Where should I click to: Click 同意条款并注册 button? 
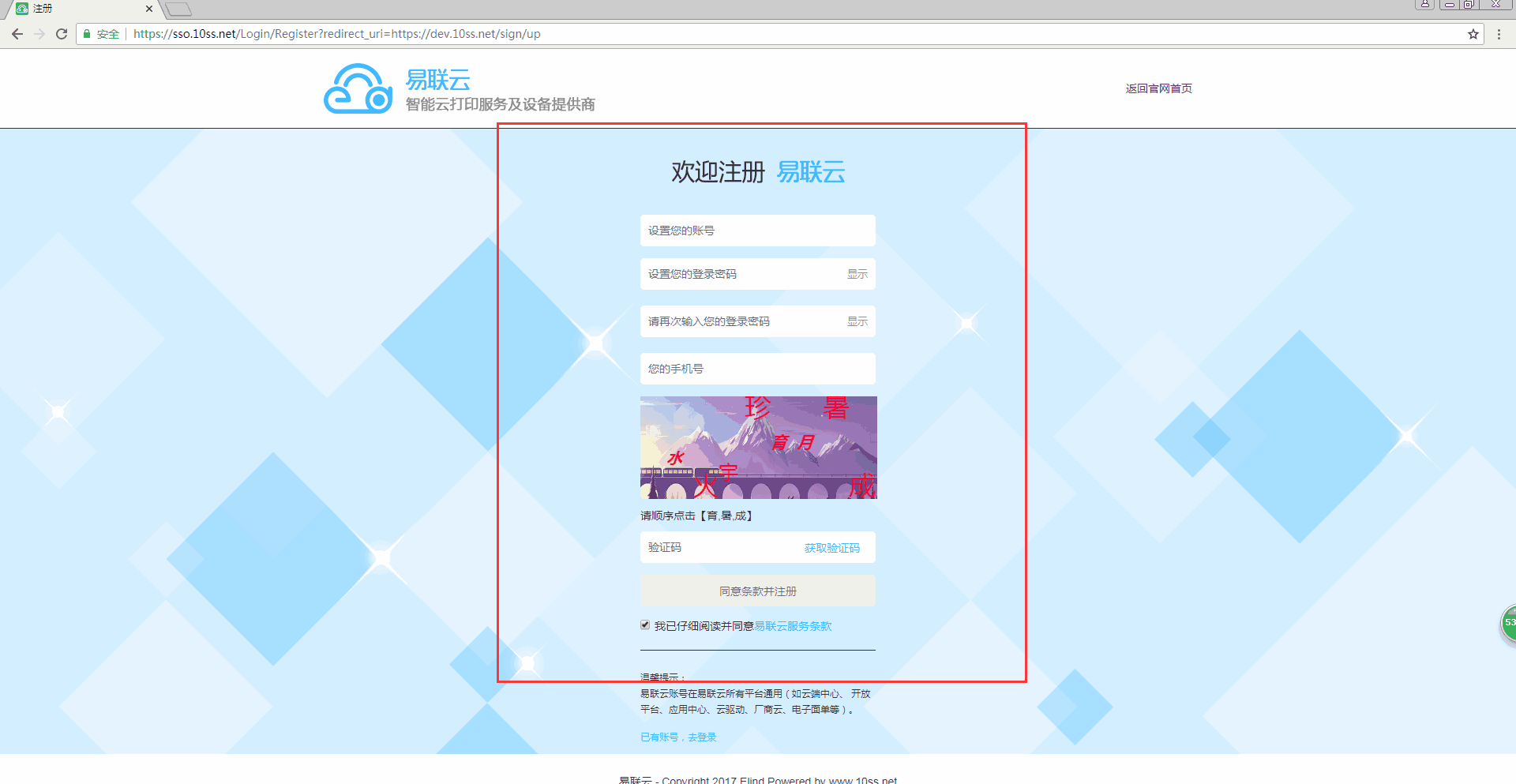pos(758,591)
